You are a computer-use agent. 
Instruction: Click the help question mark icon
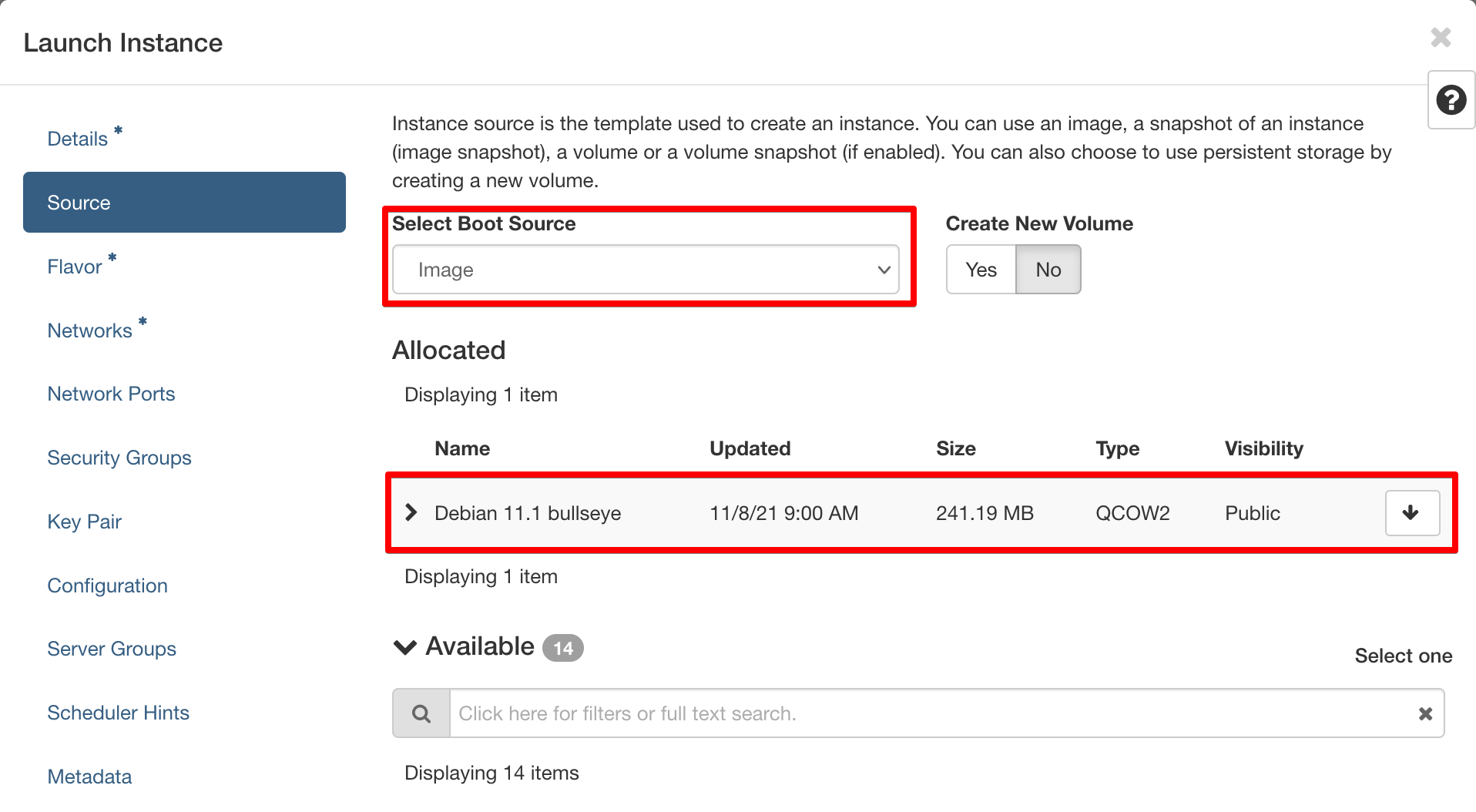[x=1451, y=100]
